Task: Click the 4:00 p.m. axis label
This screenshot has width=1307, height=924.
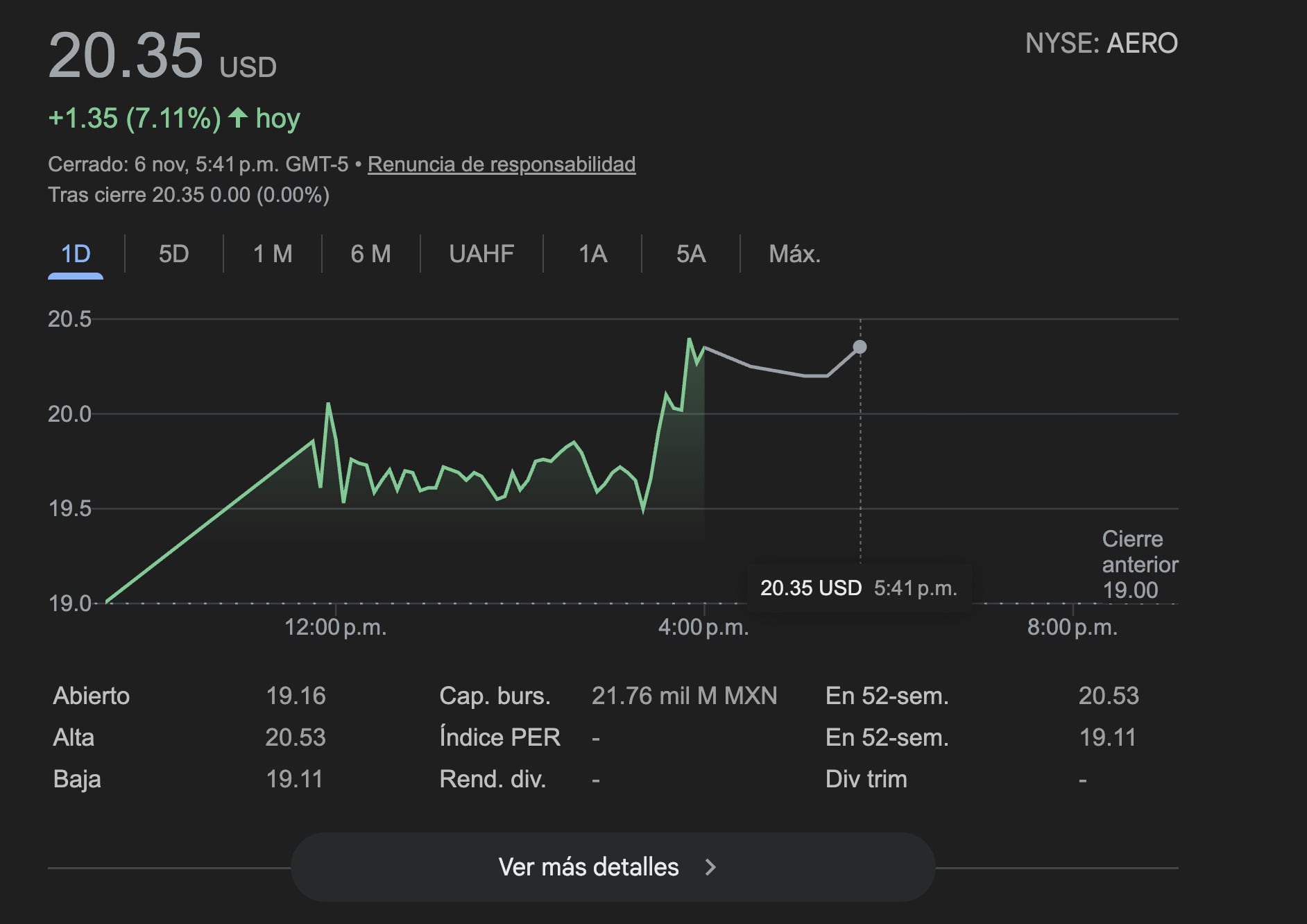Action: 703,628
